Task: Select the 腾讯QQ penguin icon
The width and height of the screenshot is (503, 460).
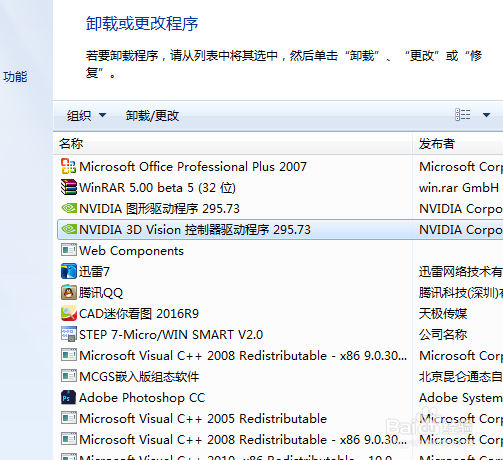Action: point(69,292)
